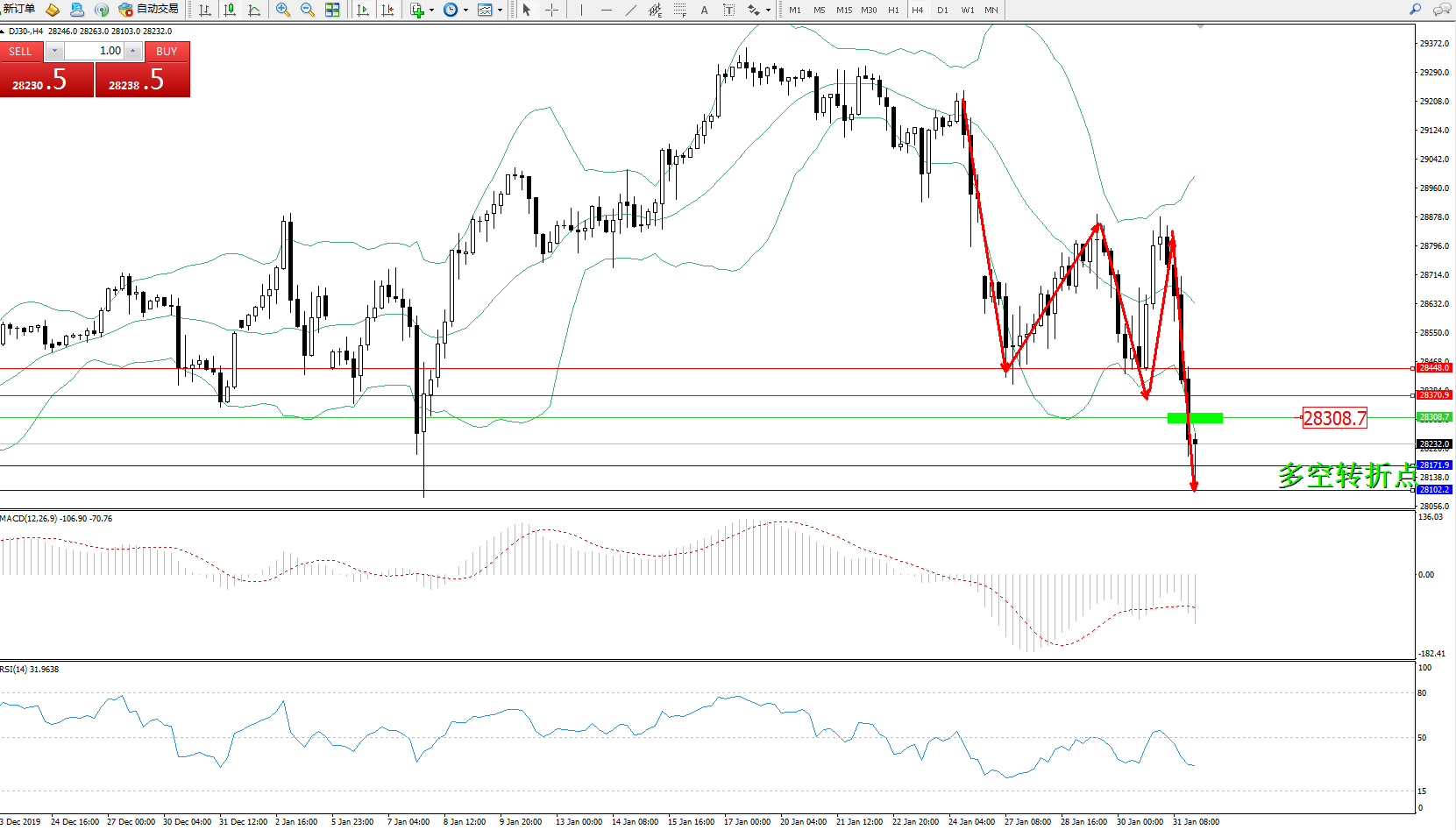This screenshot has width=1456, height=830.
Task: Pick the horizontal line drawing tool
Action: click(606, 10)
